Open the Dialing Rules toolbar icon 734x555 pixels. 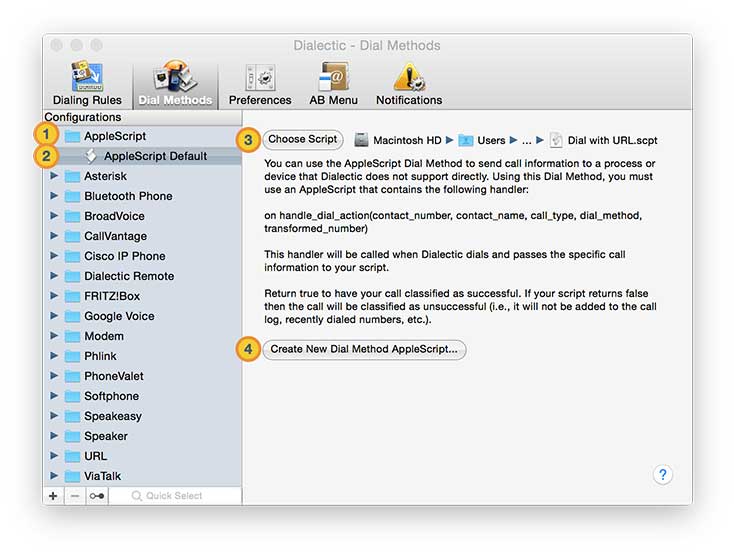pos(87,76)
